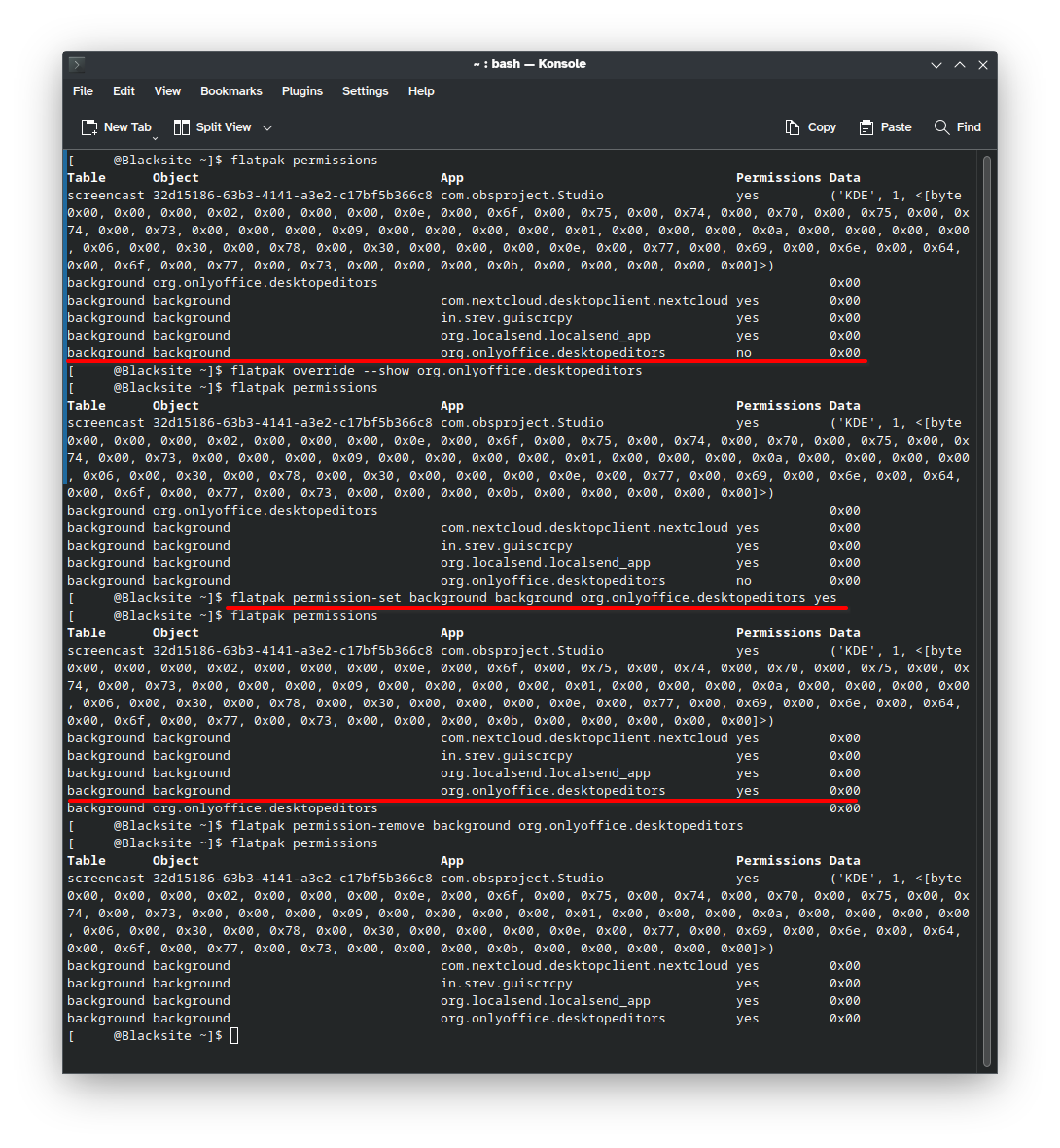Click the New Tab icon

tap(89, 127)
